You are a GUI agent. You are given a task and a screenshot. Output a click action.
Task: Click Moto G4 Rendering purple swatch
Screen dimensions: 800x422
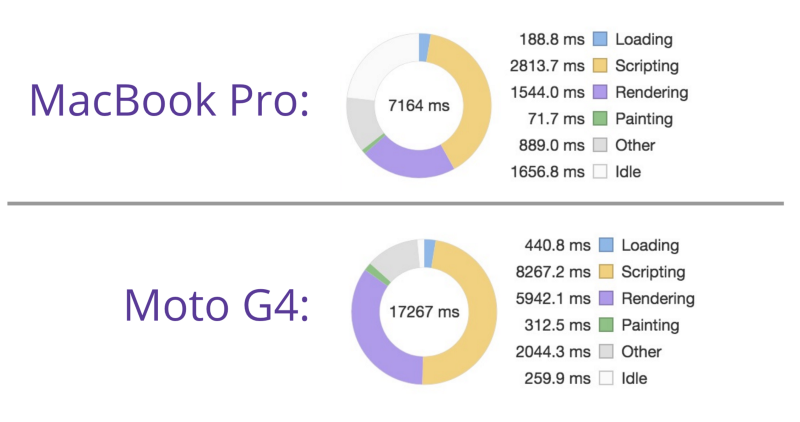point(606,298)
